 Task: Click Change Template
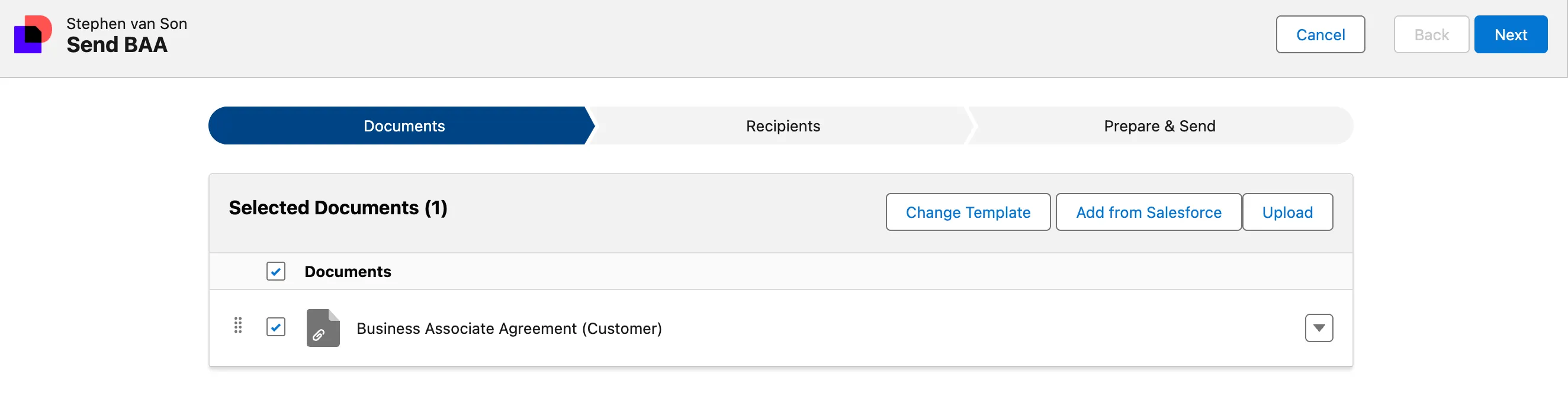tap(968, 213)
